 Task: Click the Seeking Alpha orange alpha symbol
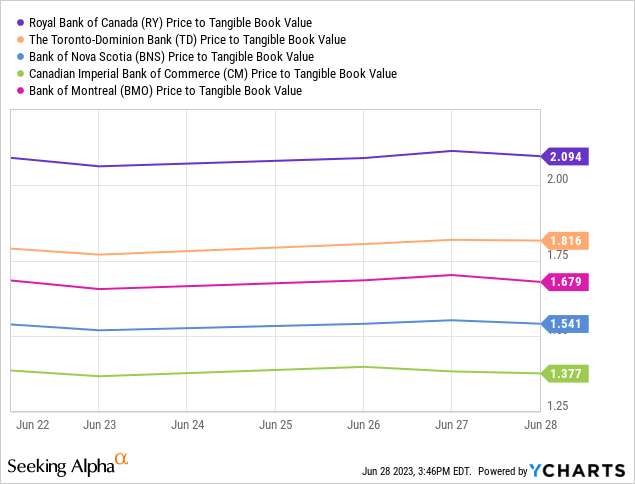(121, 459)
